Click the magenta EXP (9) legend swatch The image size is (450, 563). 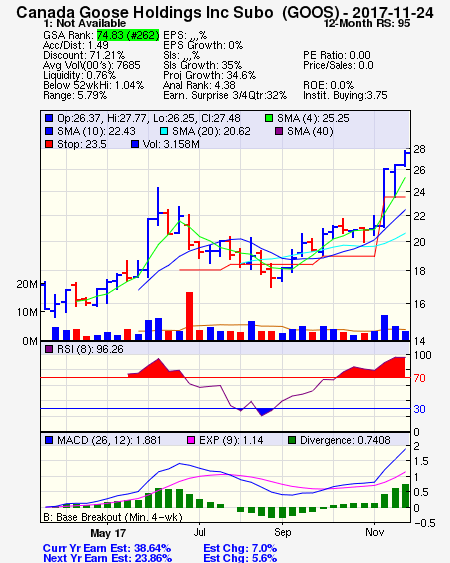tap(191, 440)
